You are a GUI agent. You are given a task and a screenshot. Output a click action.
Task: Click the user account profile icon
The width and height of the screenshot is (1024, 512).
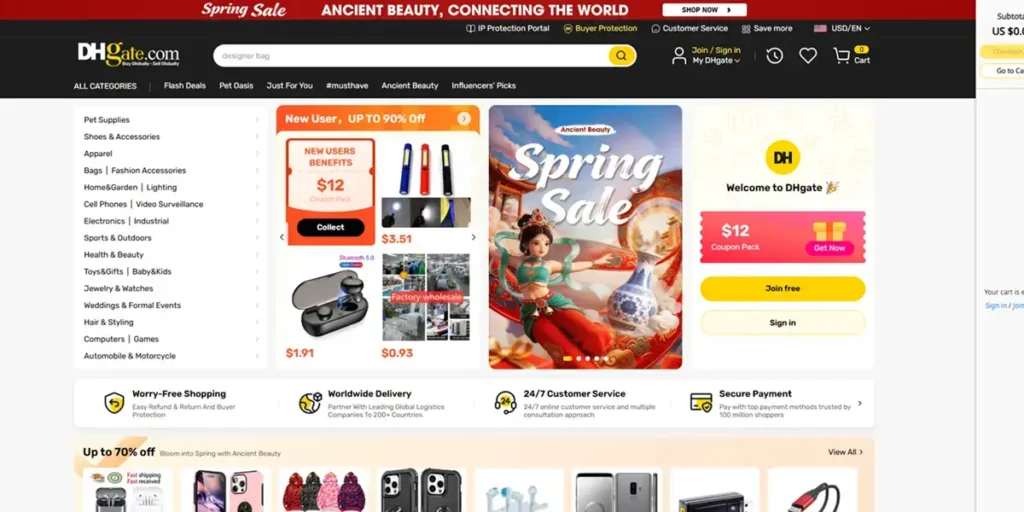pos(679,56)
